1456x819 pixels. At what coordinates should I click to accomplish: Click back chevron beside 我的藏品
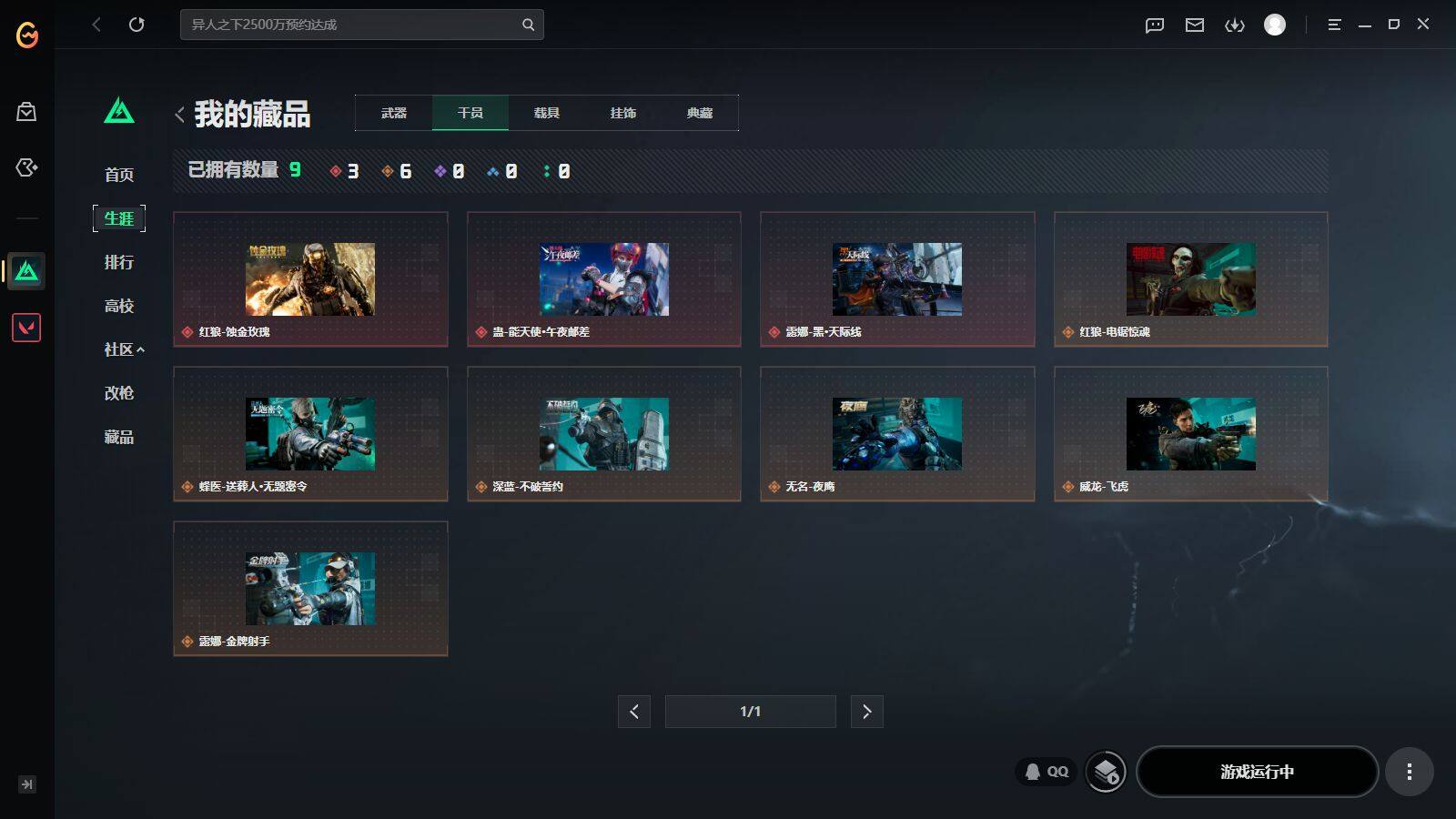click(x=179, y=115)
